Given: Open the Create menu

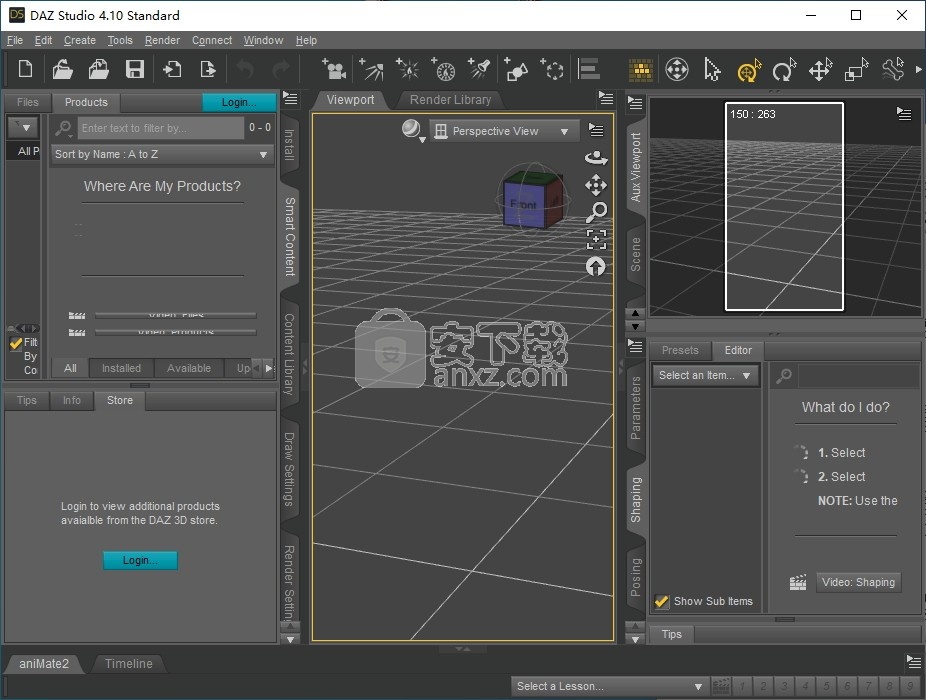Looking at the screenshot, I should coord(80,40).
